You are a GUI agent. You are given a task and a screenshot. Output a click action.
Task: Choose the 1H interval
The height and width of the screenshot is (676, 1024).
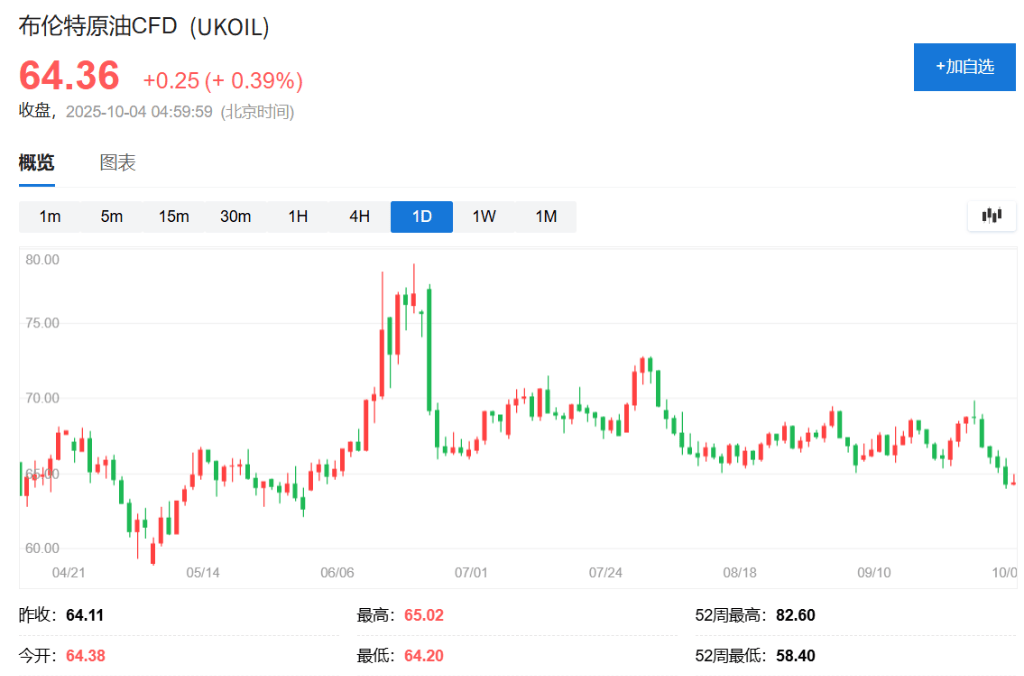tap(298, 216)
